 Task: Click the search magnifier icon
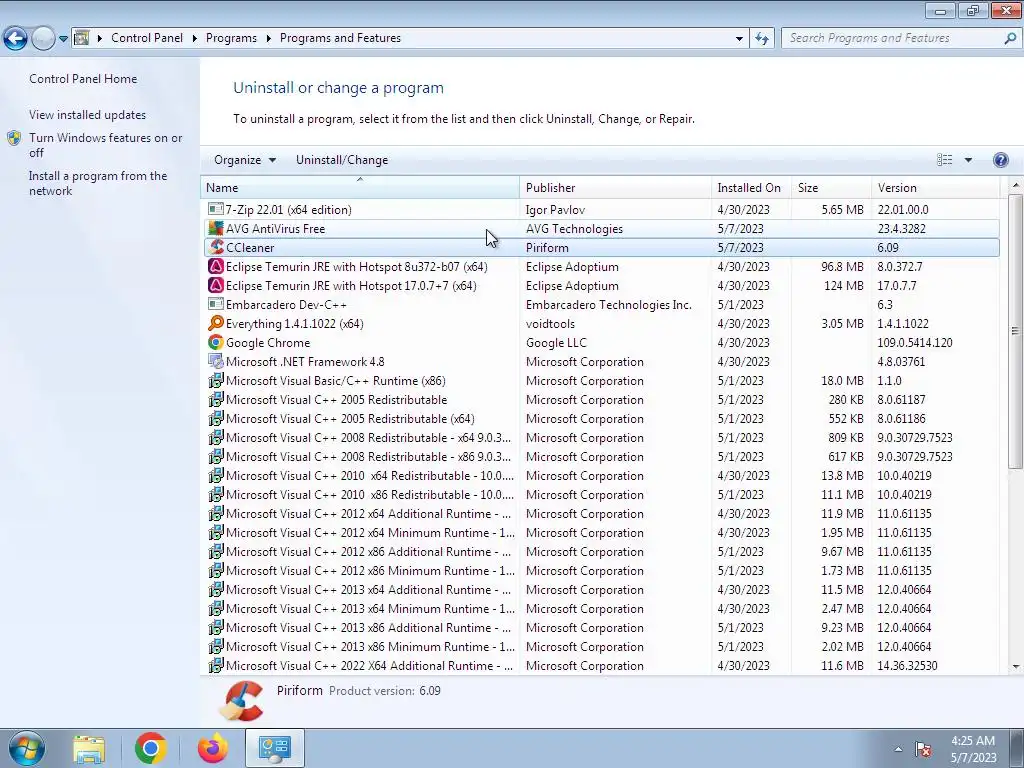pyautogui.click(x=1010, y=38)
